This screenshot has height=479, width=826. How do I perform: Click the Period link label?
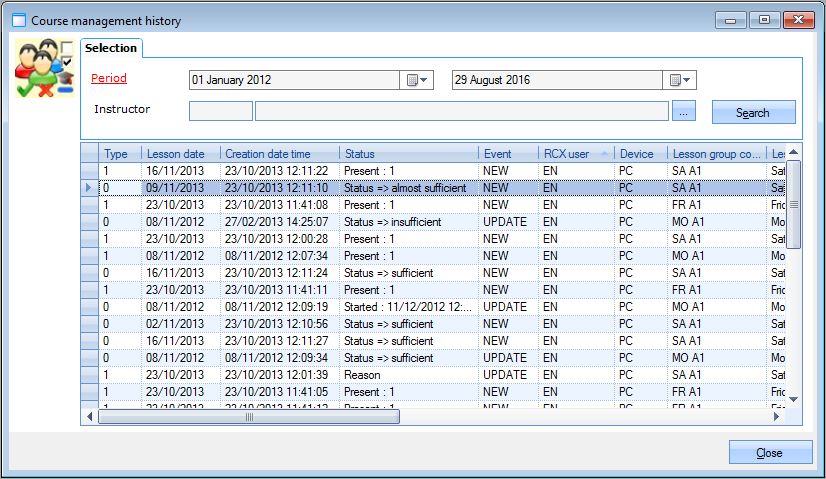pyautogui.click(x=109, y=78)
